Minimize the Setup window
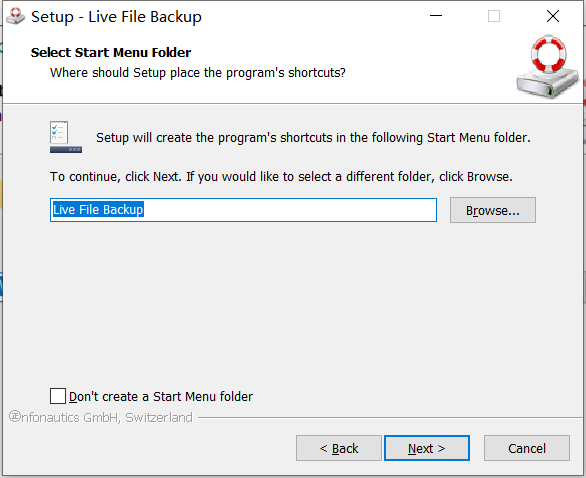Image resolution: width=586 pixels, height=478 pixels. (436, 16)
